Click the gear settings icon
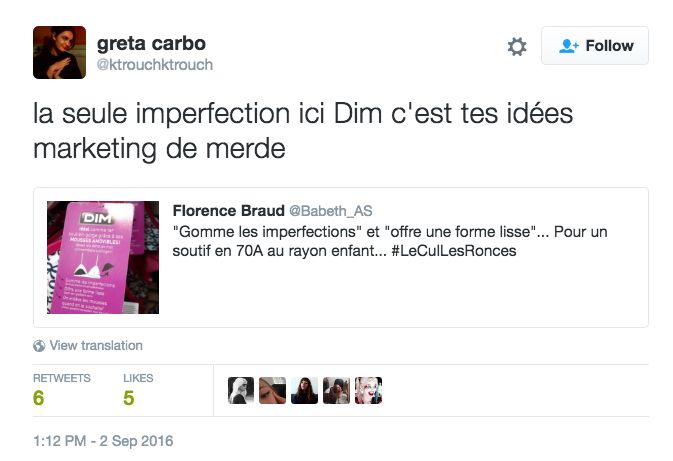 click(x=517, y=46)
